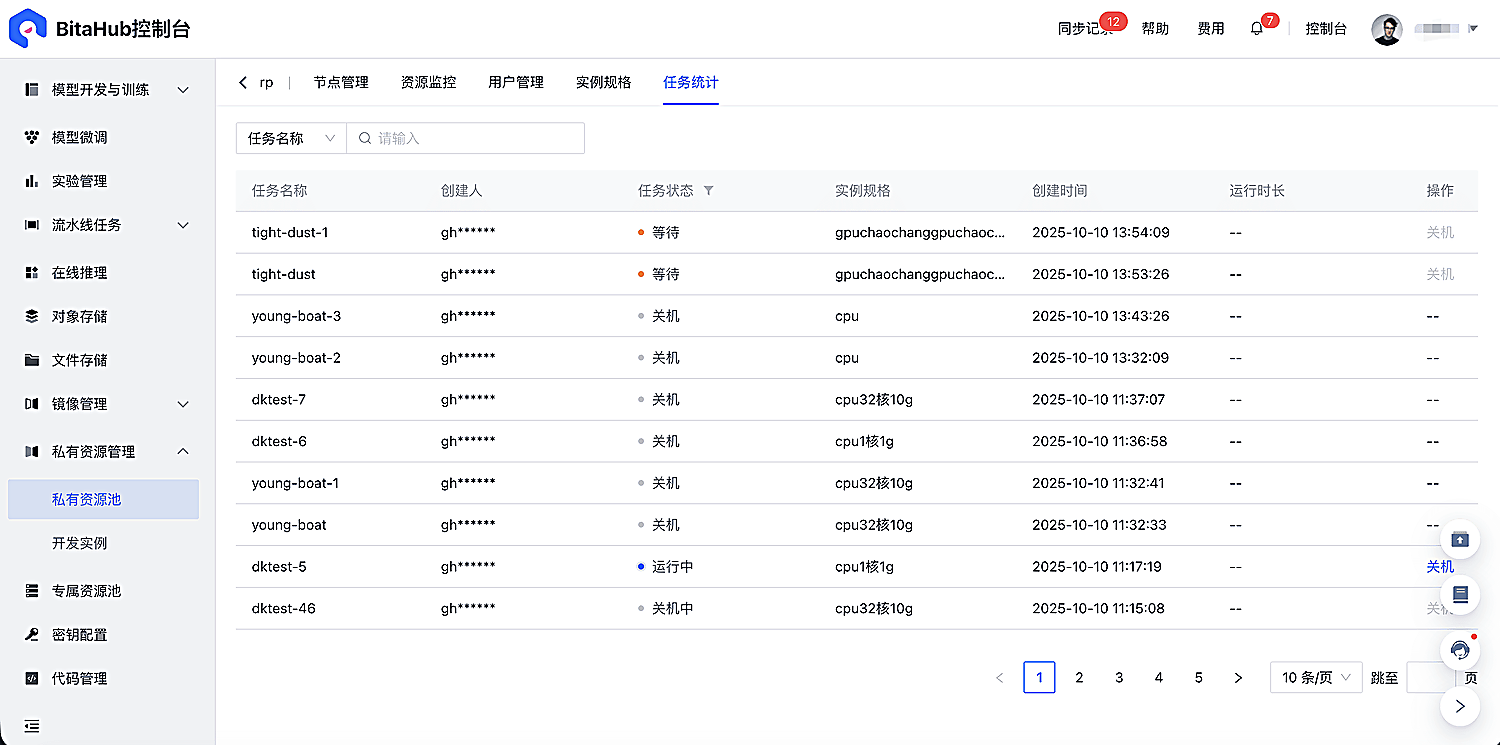Click 关机 for the dktest-5 task

coord(1440,566)
